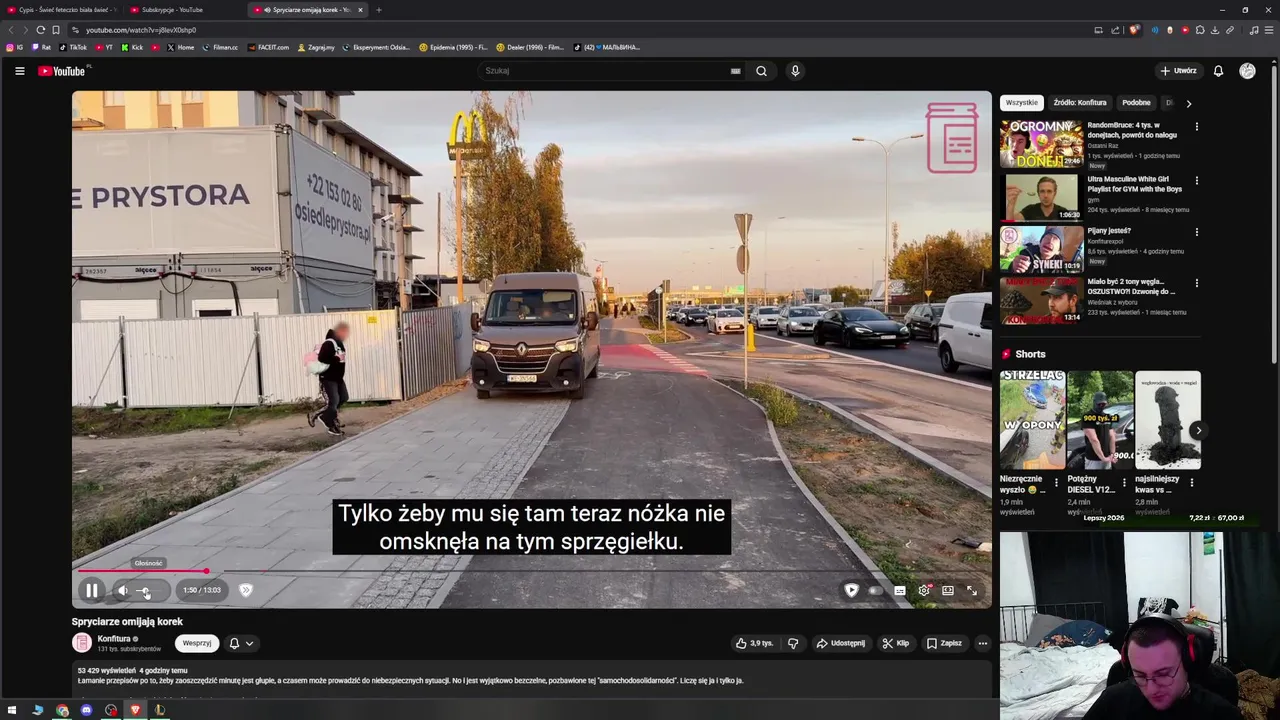1280x720 pixels.
Task: Open the TikTok bookmark
Action: click(x=73, y=47)
